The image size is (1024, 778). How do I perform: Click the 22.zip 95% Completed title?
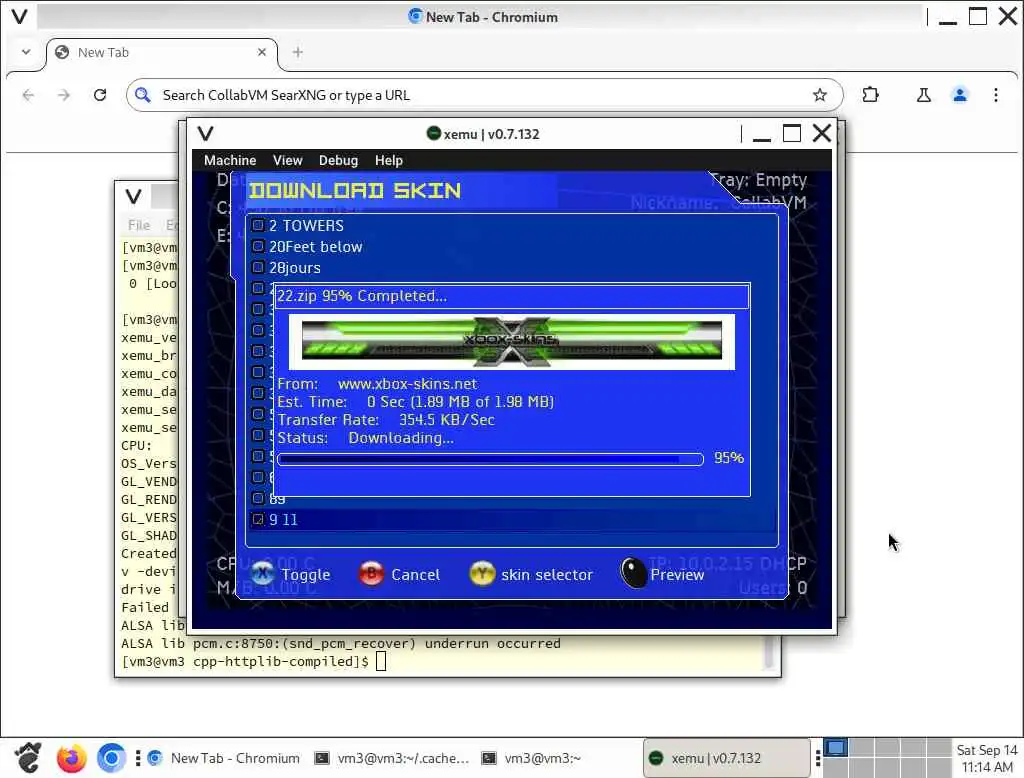coord(362,296)
